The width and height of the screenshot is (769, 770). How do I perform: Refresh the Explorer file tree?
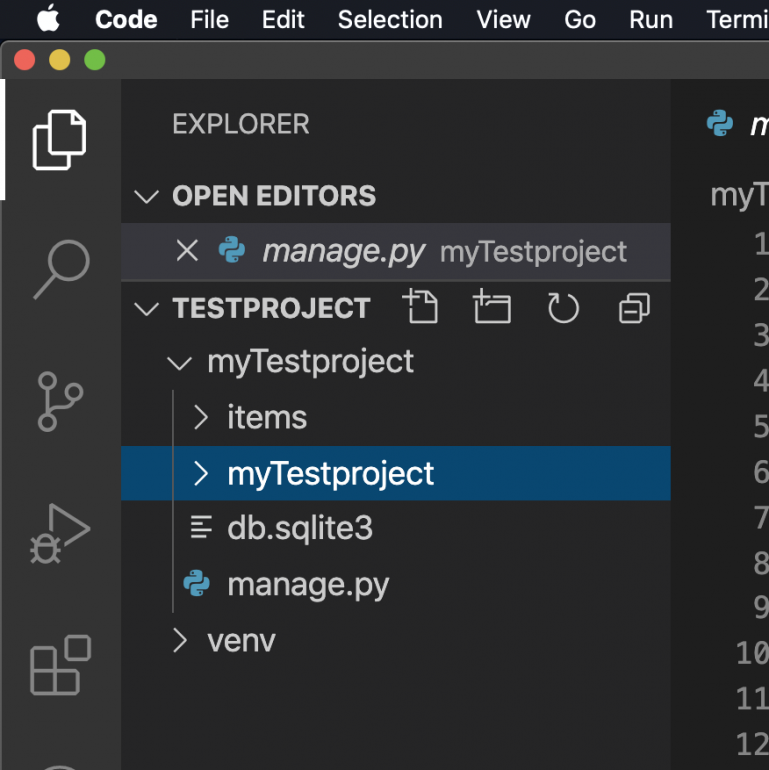(x=563, y=308)
